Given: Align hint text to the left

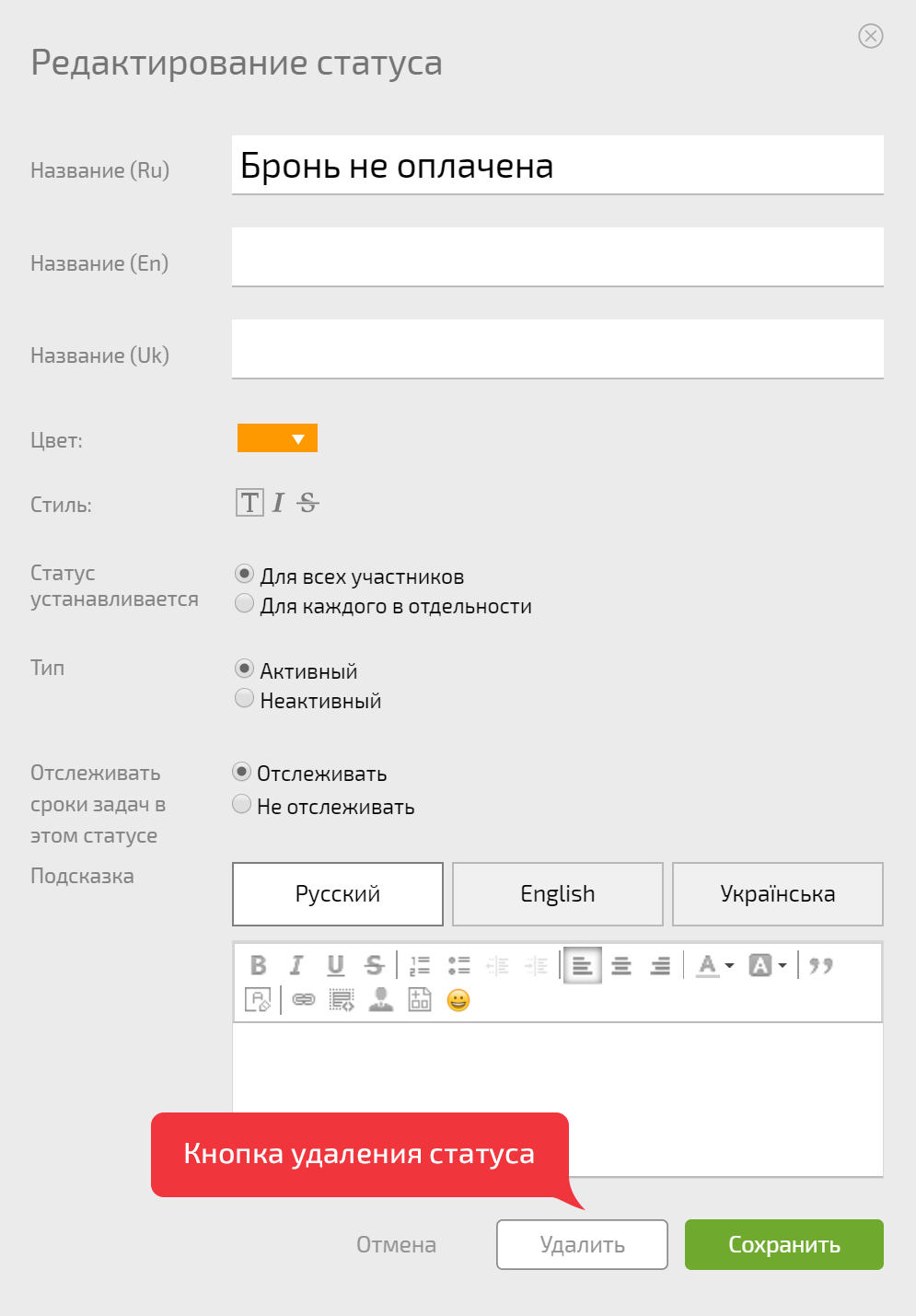Looking at the screenshot, I should 583,965.
